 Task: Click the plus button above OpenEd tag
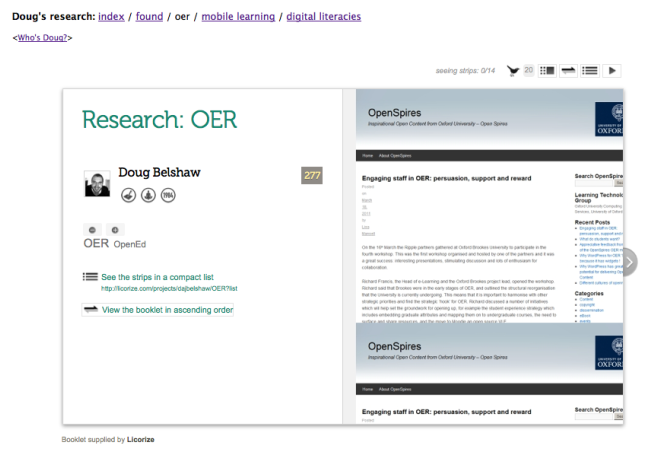tap(115, 230)
